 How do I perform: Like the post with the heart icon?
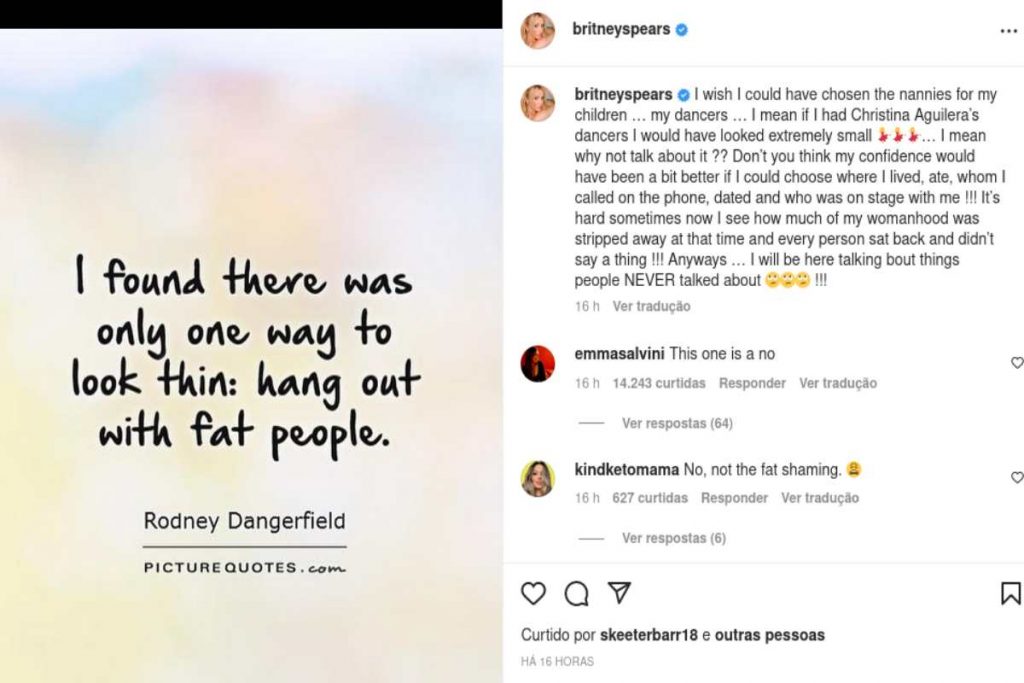534,593
